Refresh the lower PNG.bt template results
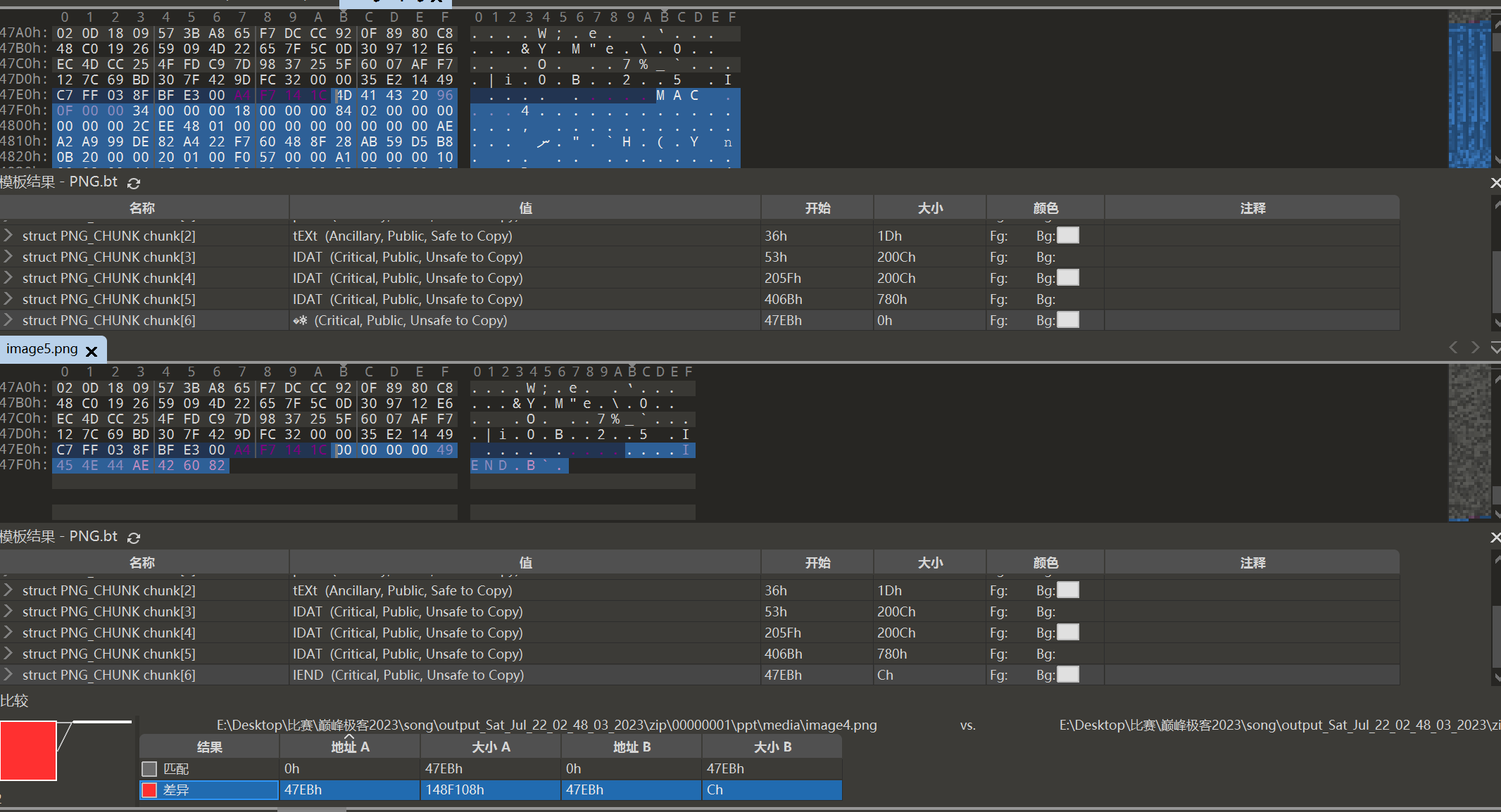The image size is (1501, 812). click(x=134, y=538)
